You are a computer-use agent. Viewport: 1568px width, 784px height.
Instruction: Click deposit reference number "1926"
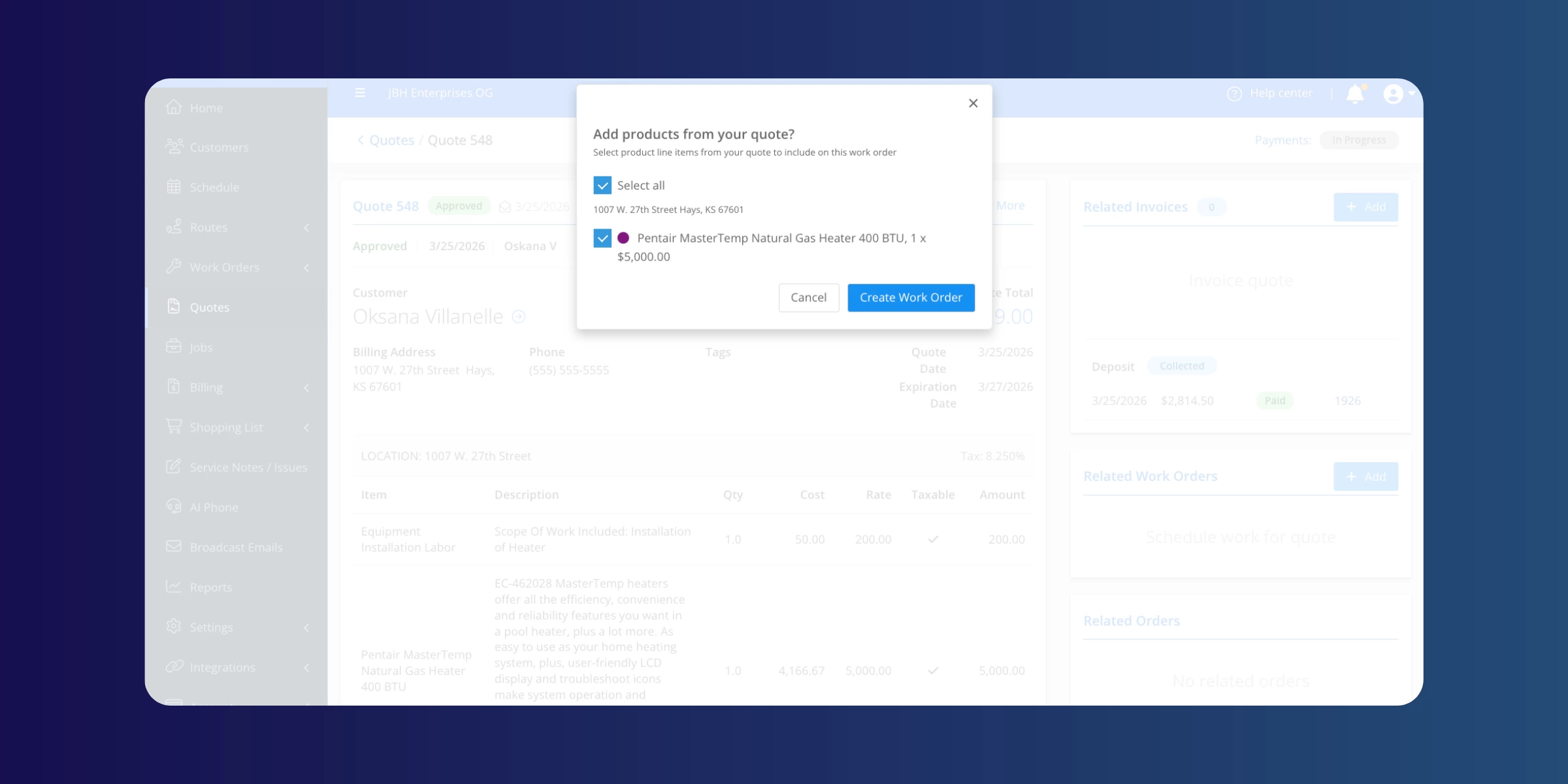(x=1348, y=401)
